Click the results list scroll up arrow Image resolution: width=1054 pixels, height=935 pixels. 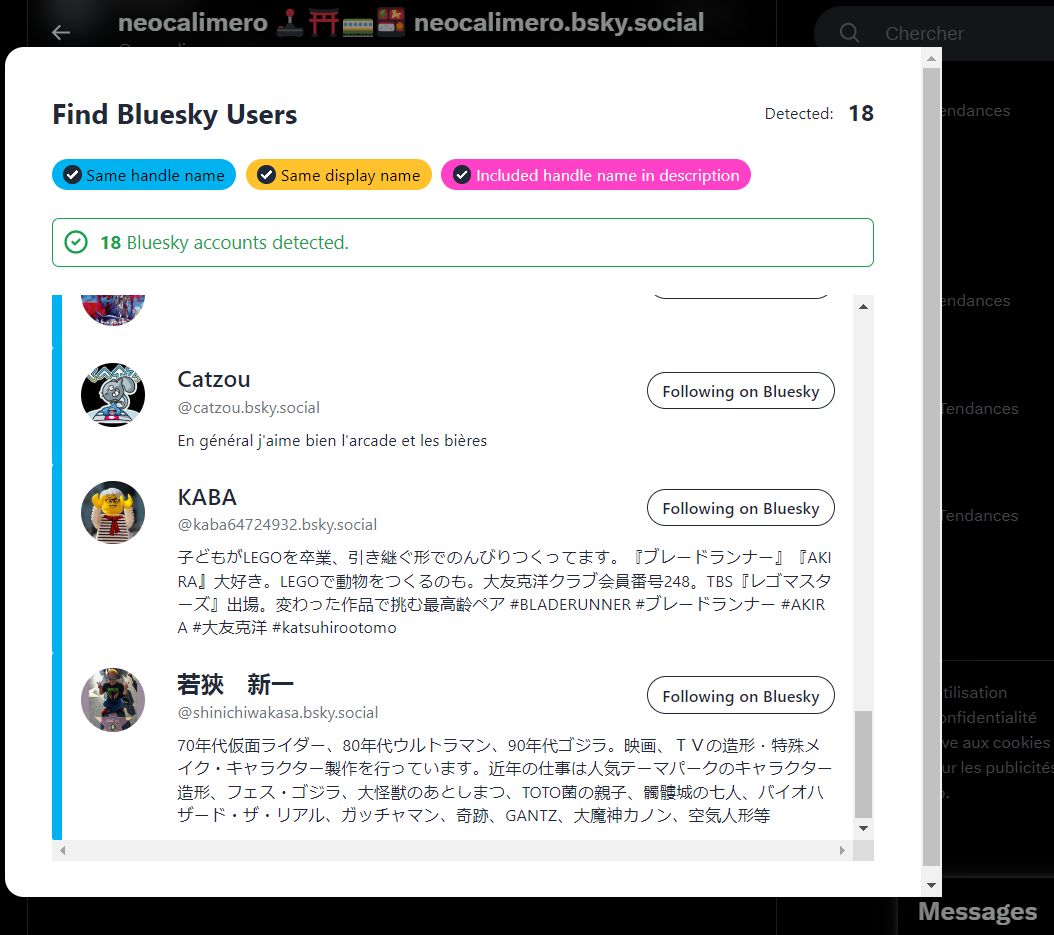[x=864, y=307]
